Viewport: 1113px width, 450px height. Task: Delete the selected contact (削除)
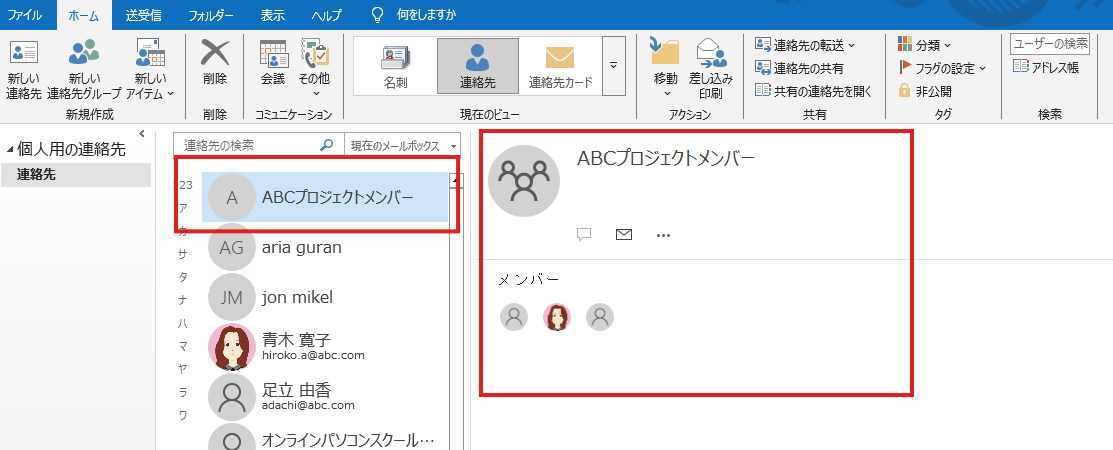pyautogui.click(x=214, y=62)
